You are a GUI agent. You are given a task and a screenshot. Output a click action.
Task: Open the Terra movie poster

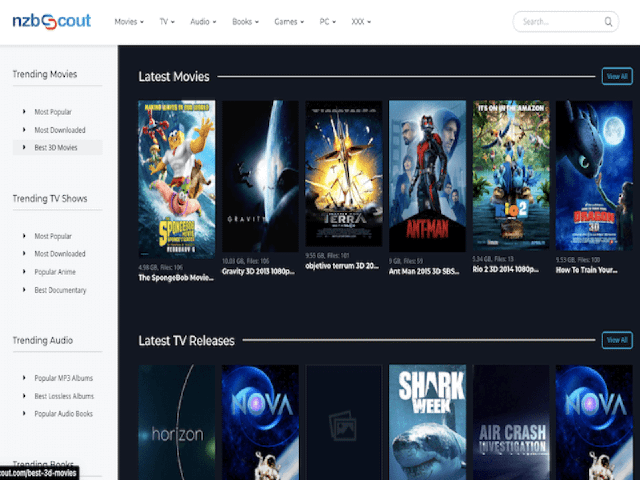[x=344, y=173]
